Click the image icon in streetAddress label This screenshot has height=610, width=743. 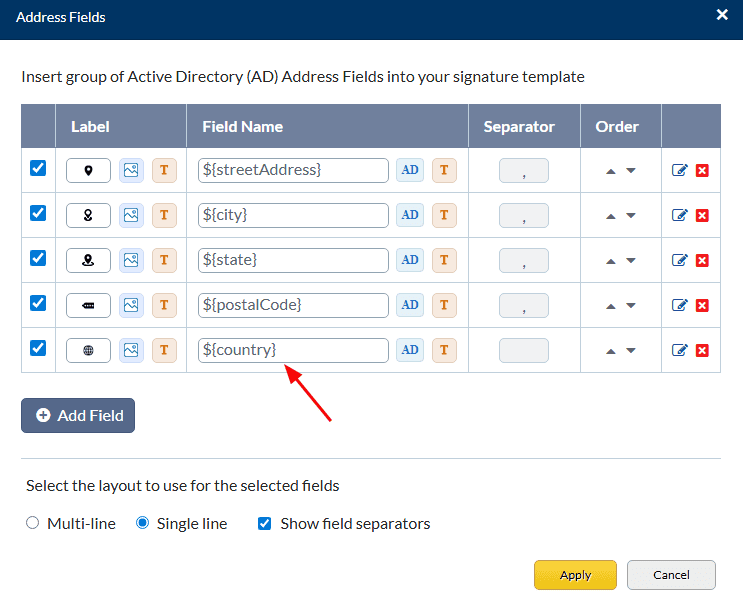(131, 170)
